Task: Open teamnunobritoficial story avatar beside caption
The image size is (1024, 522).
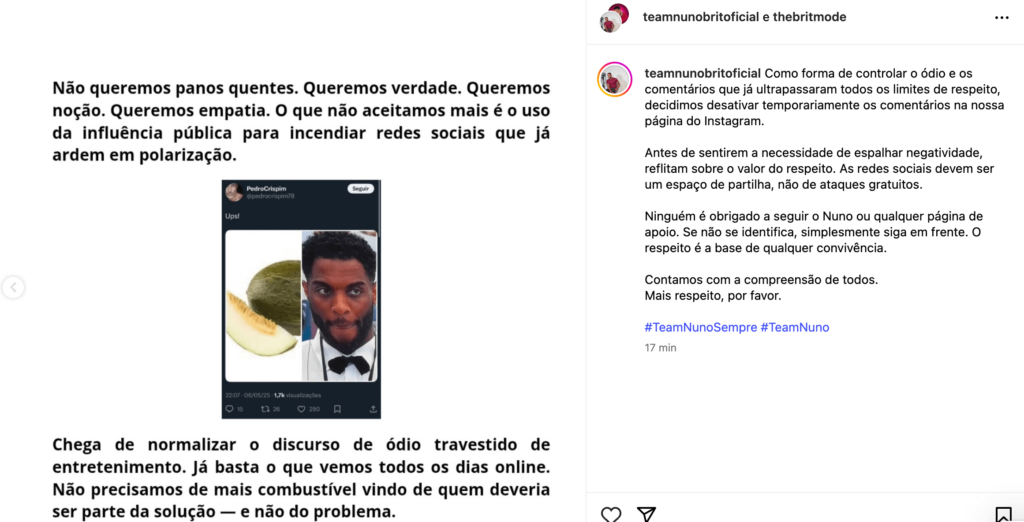Action: point(615,80)
